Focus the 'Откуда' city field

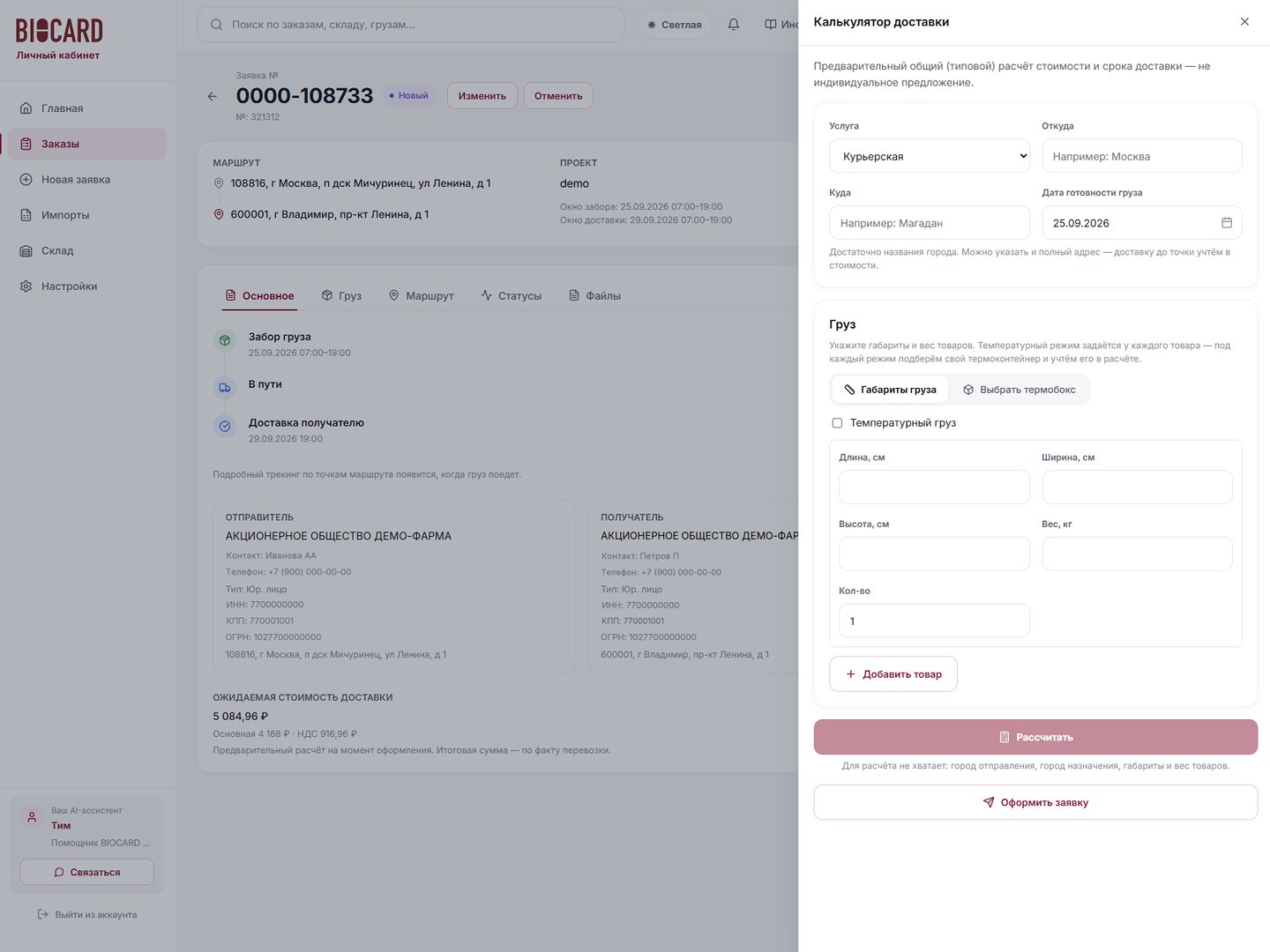click(x=1142, y=156)
